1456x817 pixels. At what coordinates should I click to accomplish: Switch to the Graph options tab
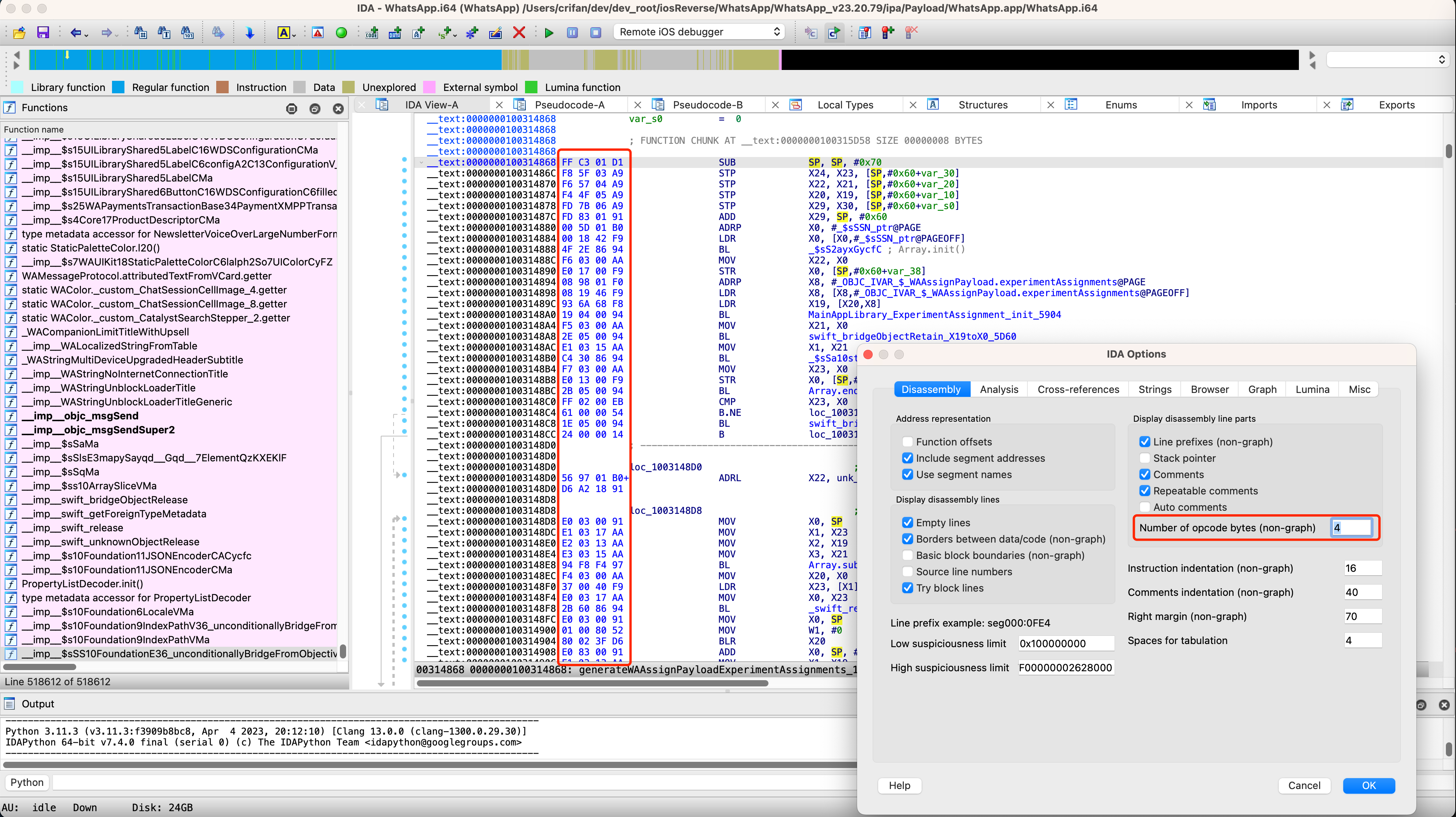point(1262,390)
